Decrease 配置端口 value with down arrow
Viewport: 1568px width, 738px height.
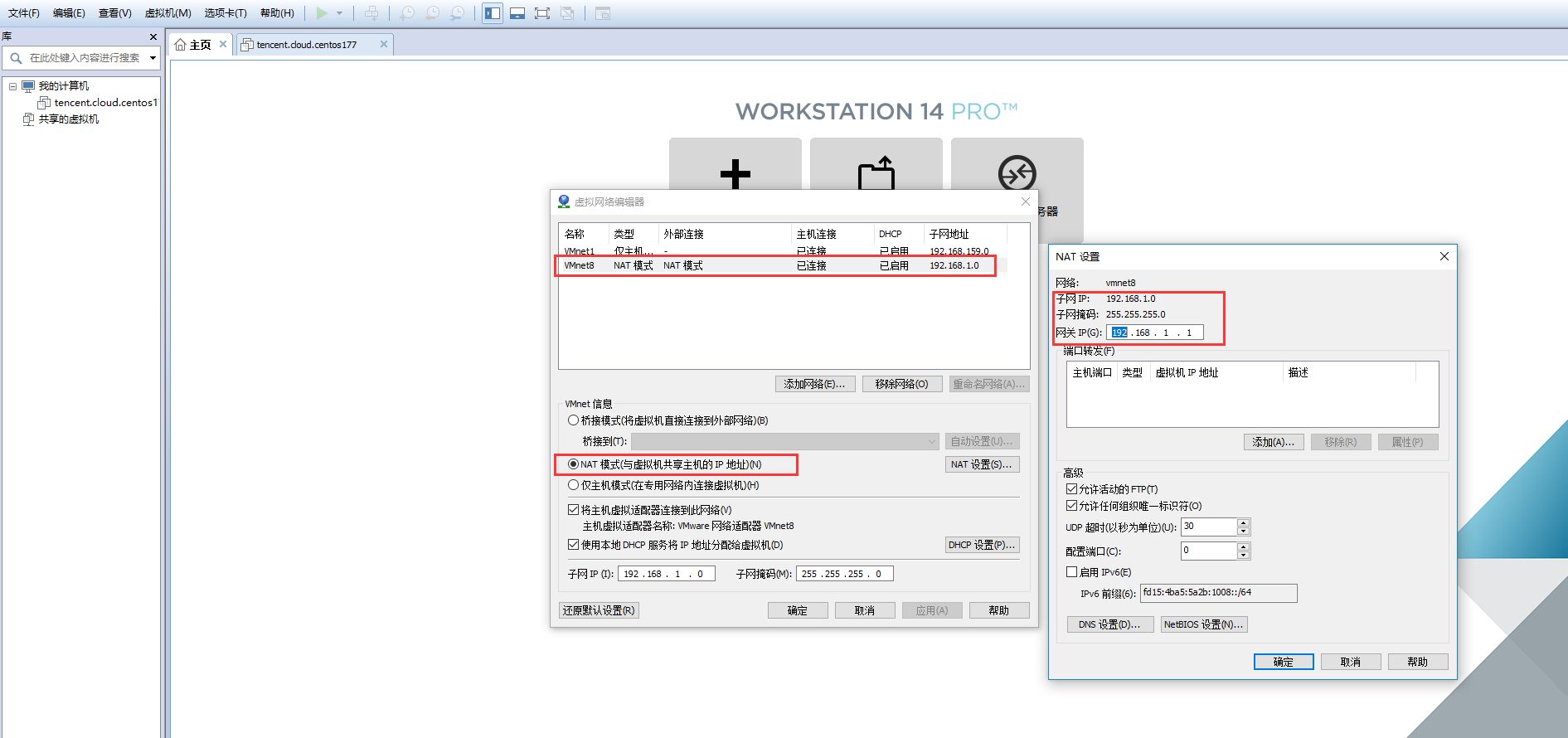(1243, 556)
